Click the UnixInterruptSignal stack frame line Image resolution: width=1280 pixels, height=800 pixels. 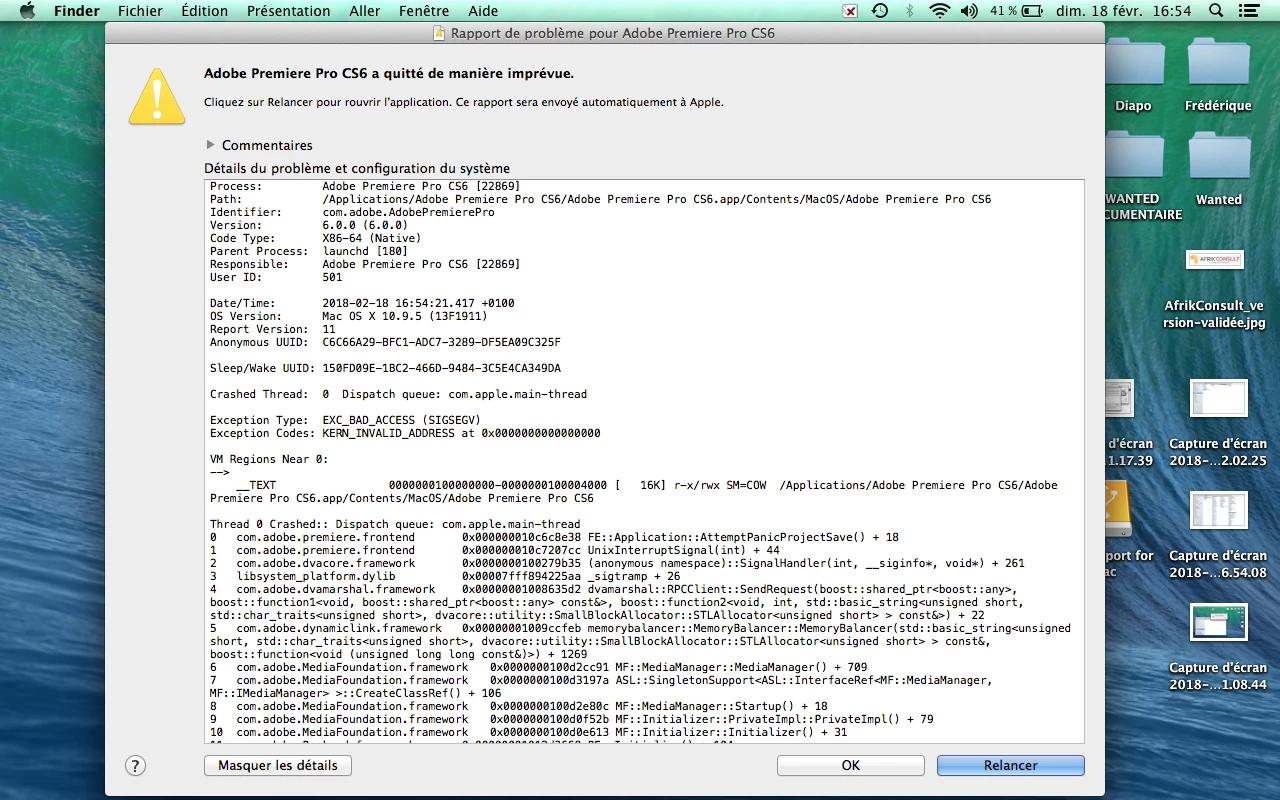495,550
